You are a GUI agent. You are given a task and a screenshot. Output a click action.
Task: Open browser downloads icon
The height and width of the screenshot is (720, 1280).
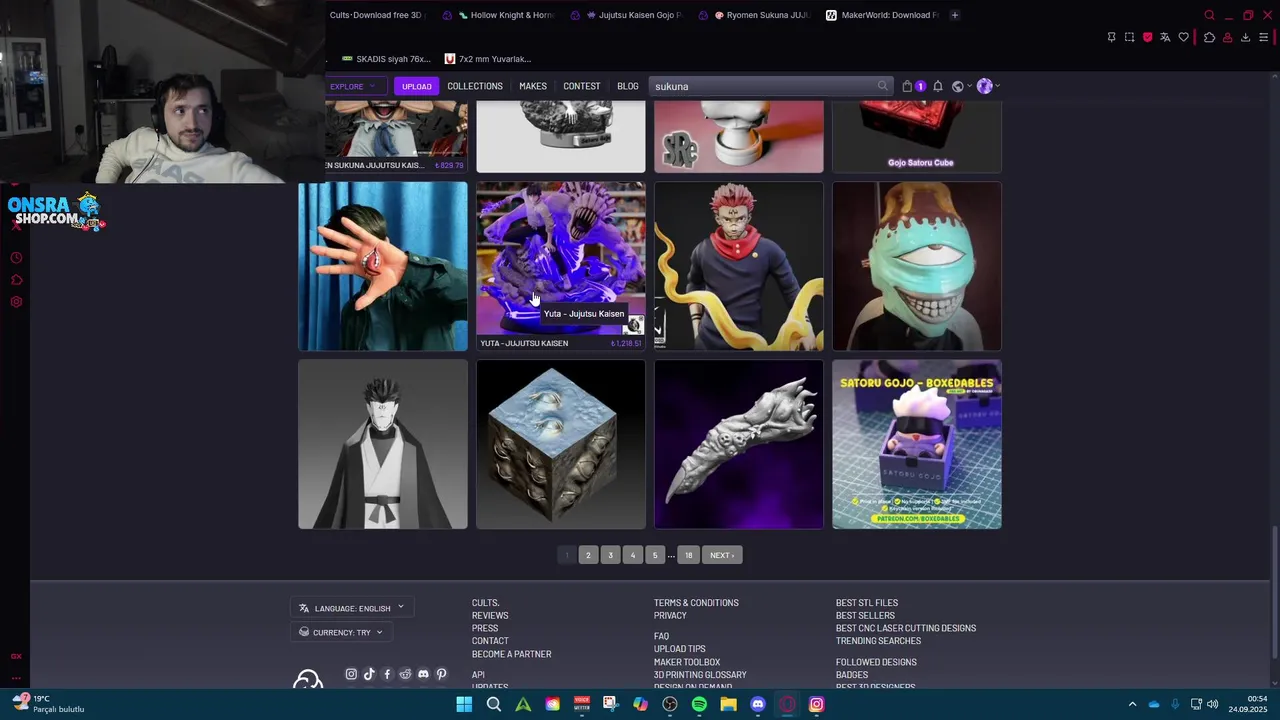(1245, 37)
